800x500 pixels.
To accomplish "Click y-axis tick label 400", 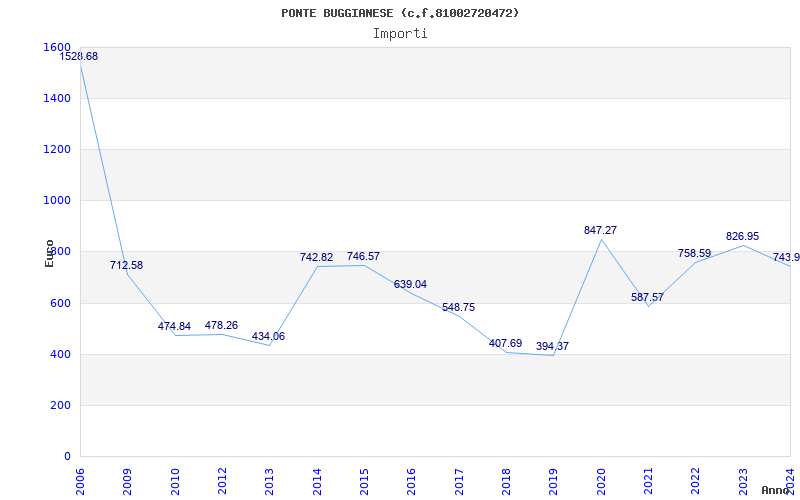I will click(61, 355).
